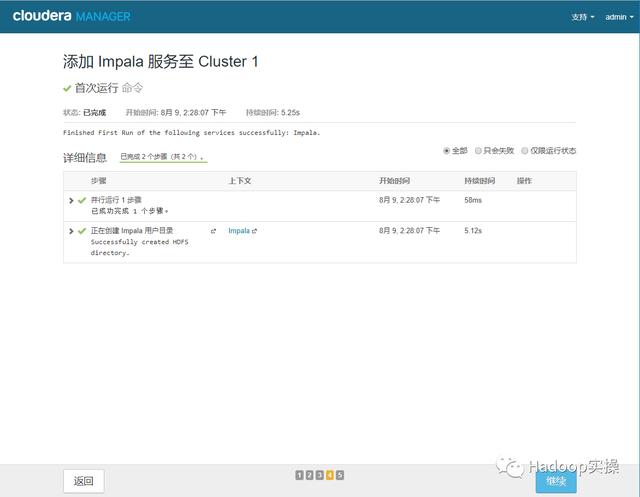Open the Impala context link
640x497 pixels.
239,231
